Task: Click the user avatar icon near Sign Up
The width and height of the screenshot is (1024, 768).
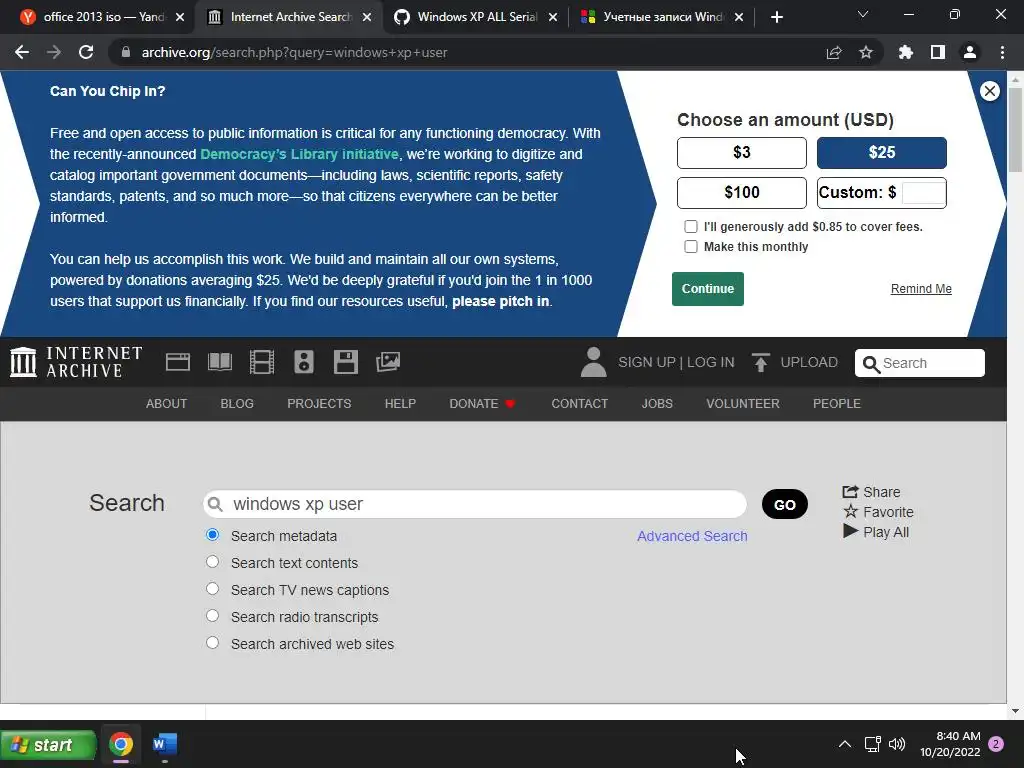Action: tap(593, 362)
